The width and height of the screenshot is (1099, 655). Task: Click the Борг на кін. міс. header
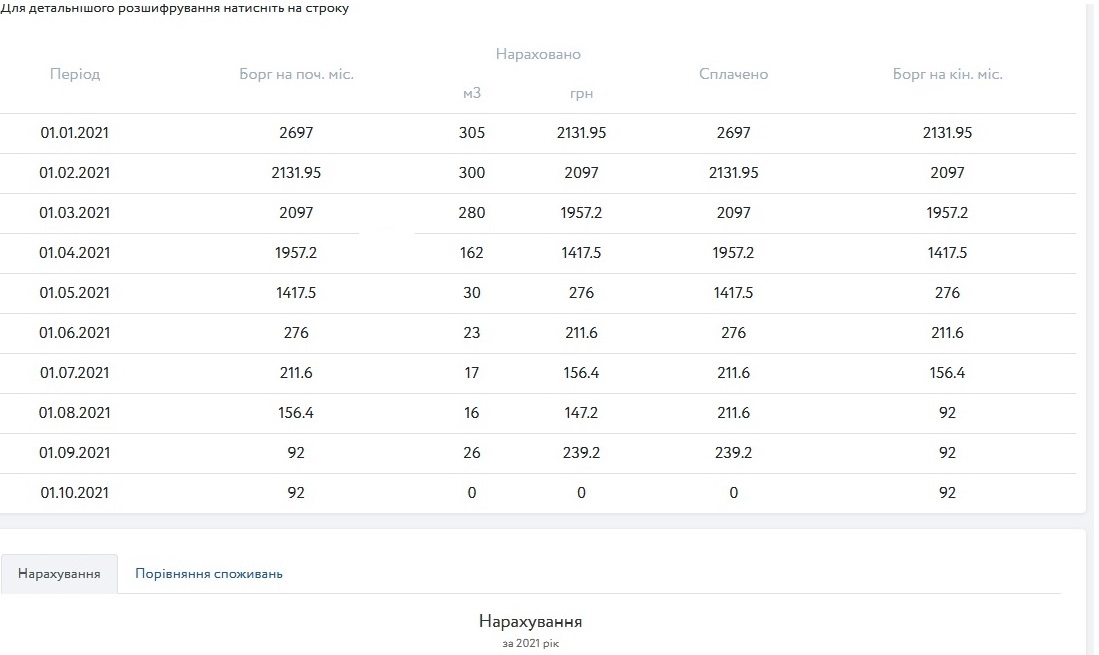click(x=947, y=74)
